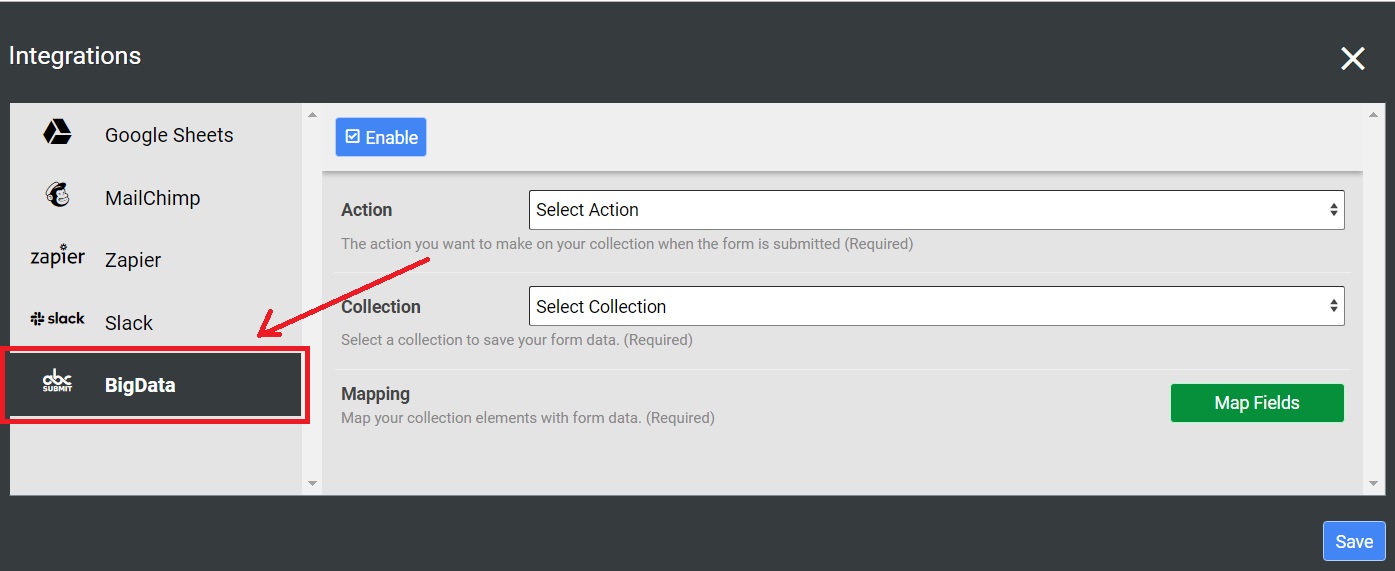The height and width of the screenshot is (571, 1395).
Task: Click the abc Submit BigData icon
Action: point(57,381)
